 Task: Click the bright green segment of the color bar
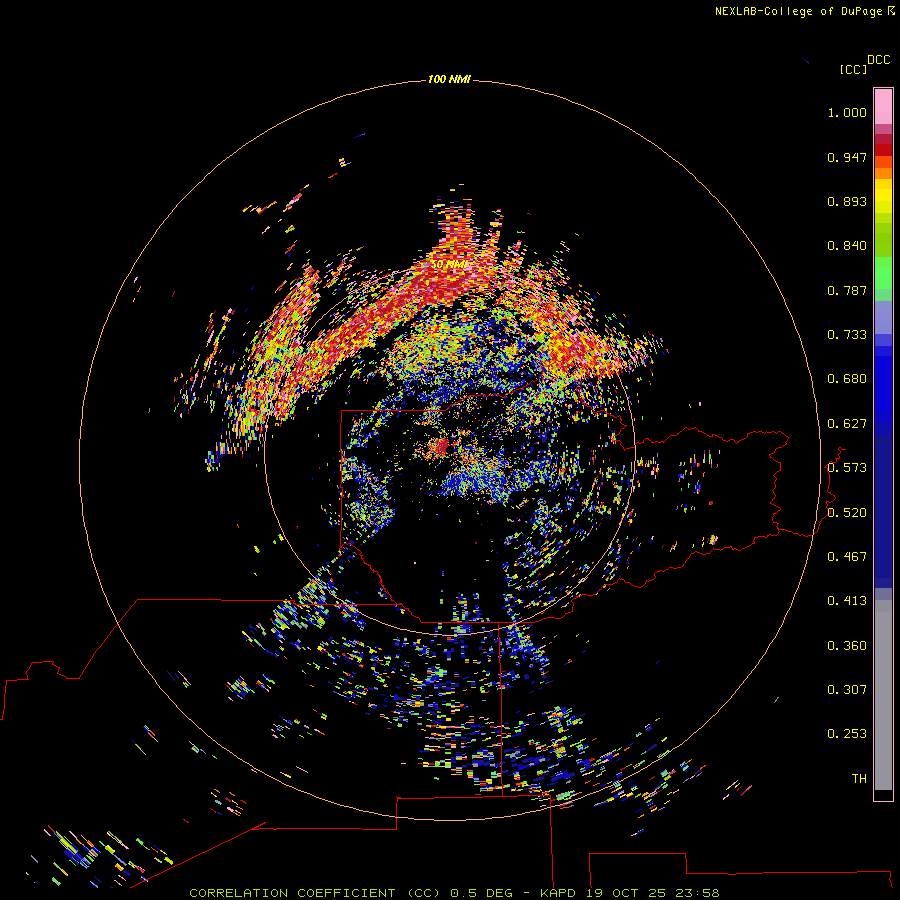click(883, 273)
